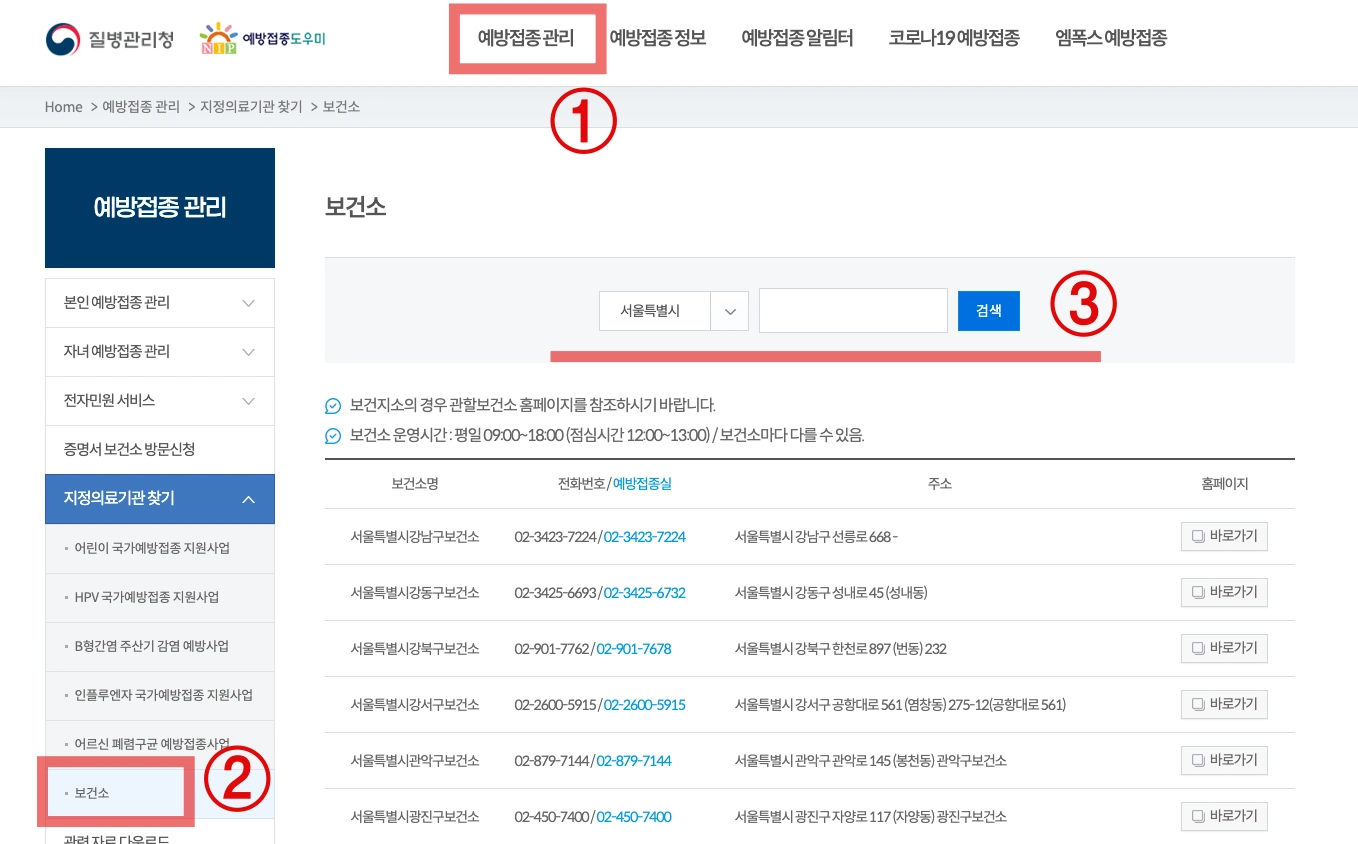Open 강남구보건소 homepage via 바로가기 icon
1358x844 pixels.
click(x=1223, y=536)
